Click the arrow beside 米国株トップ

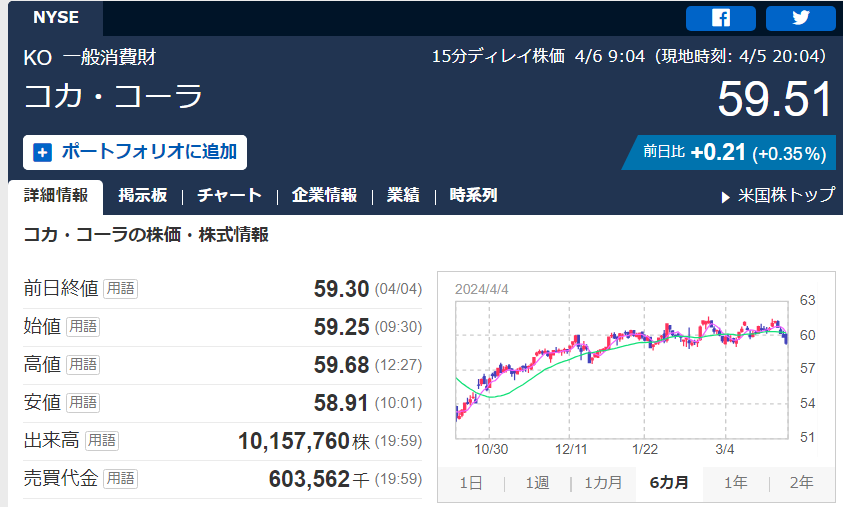(x=725, y=197)
